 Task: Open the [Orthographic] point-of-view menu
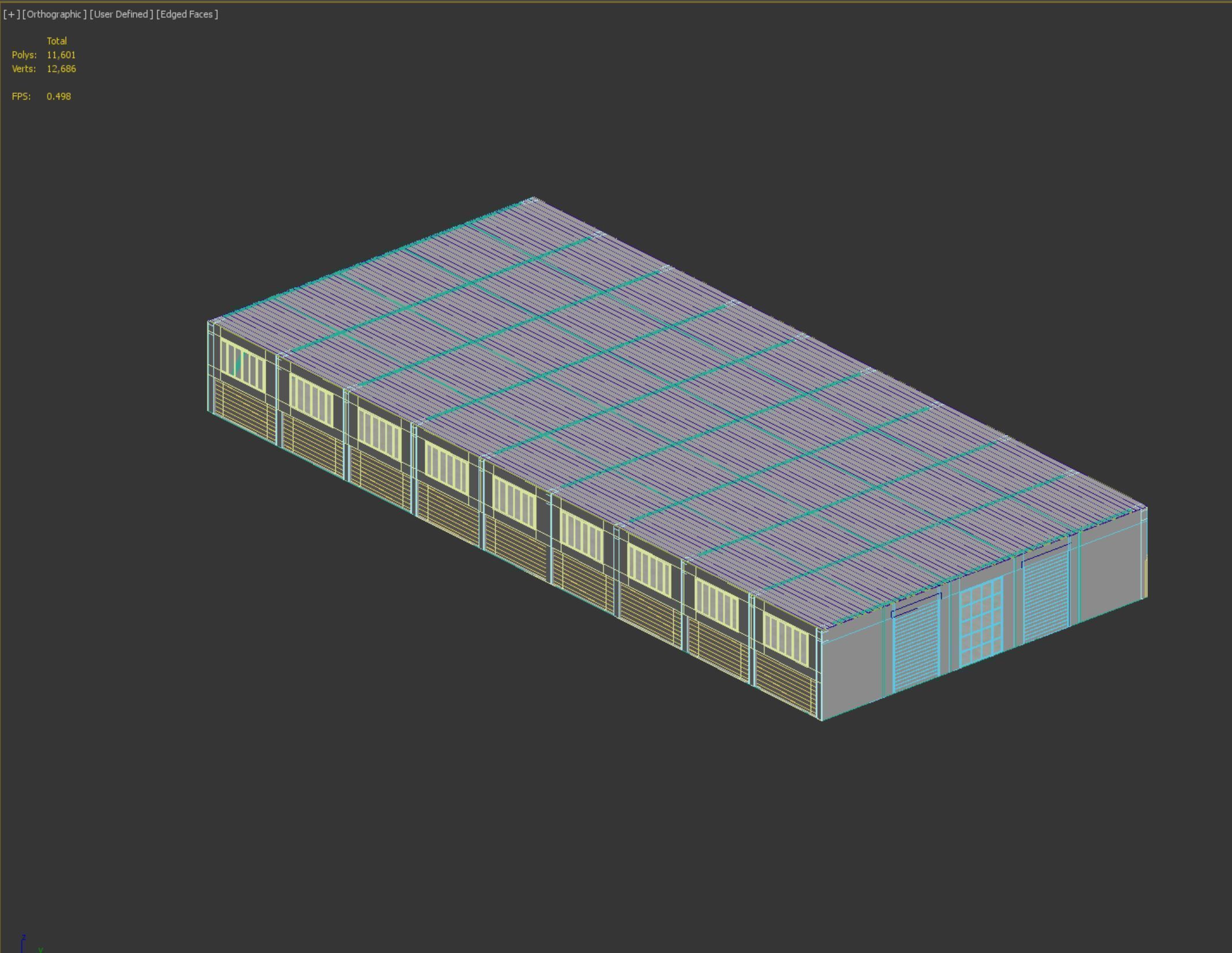(x=54, y=14)
